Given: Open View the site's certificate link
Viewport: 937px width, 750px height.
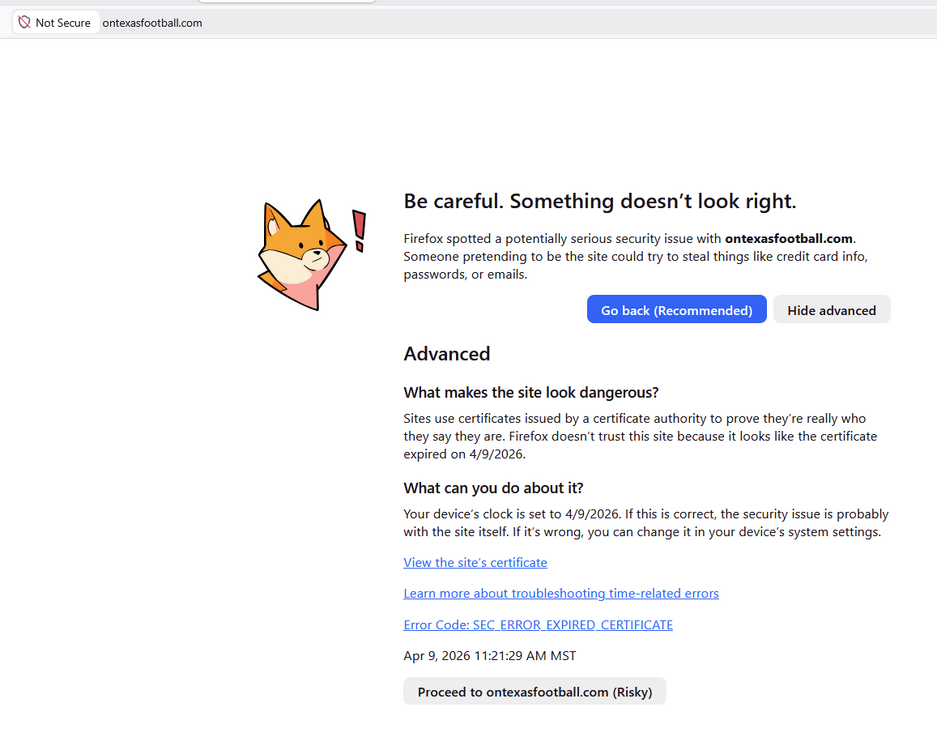Looking at the screenshot, I should click(x=475, y=562).
